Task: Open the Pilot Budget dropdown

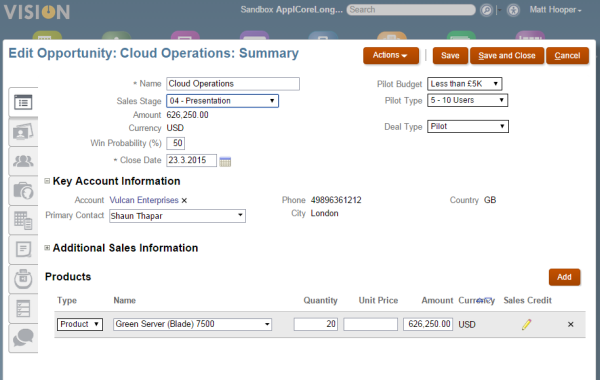Action: click(465, 84)
